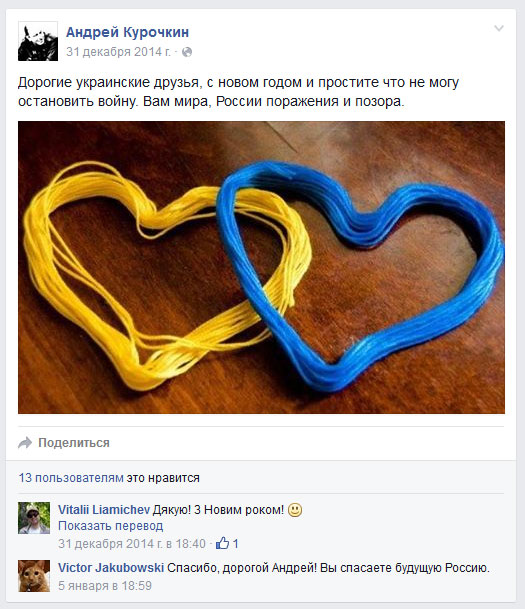525x609 pixels.
Task: Click the 31 декабря 2014 г. post date
Action: 118,52
